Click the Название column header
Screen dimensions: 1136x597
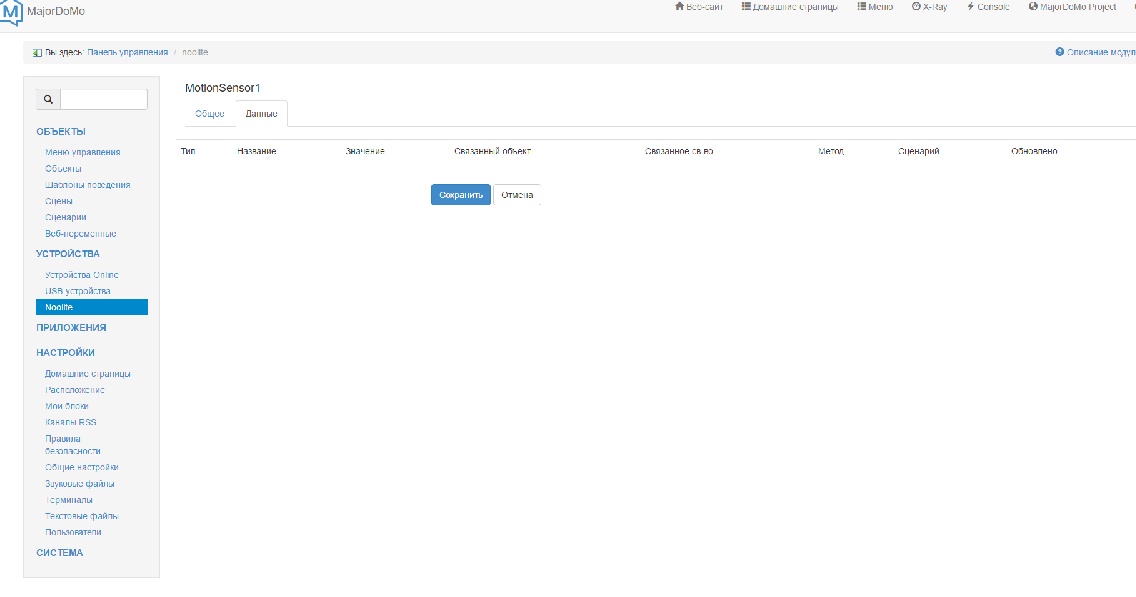pyautogui.click(x=256, y=151)
